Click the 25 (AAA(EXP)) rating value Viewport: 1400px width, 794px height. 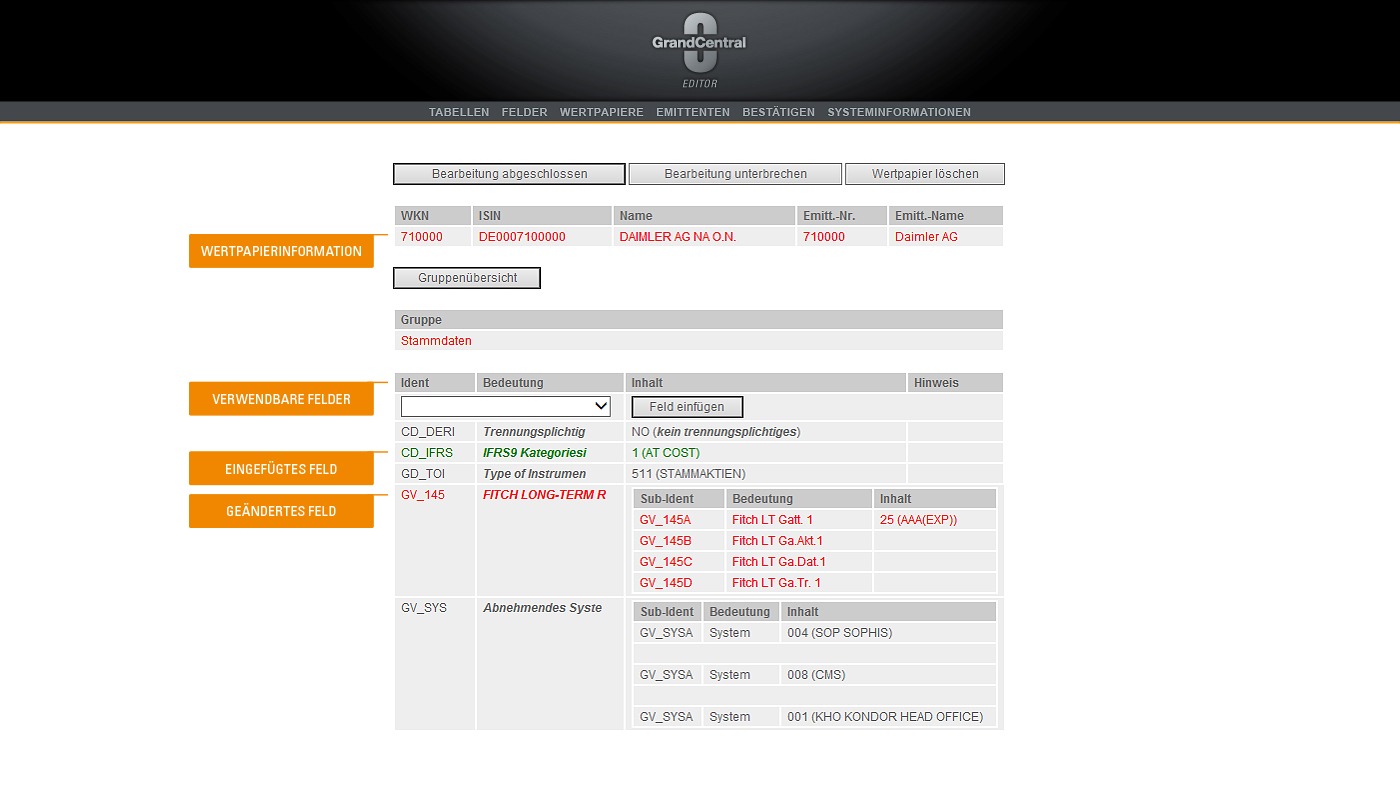pos(919,520)
